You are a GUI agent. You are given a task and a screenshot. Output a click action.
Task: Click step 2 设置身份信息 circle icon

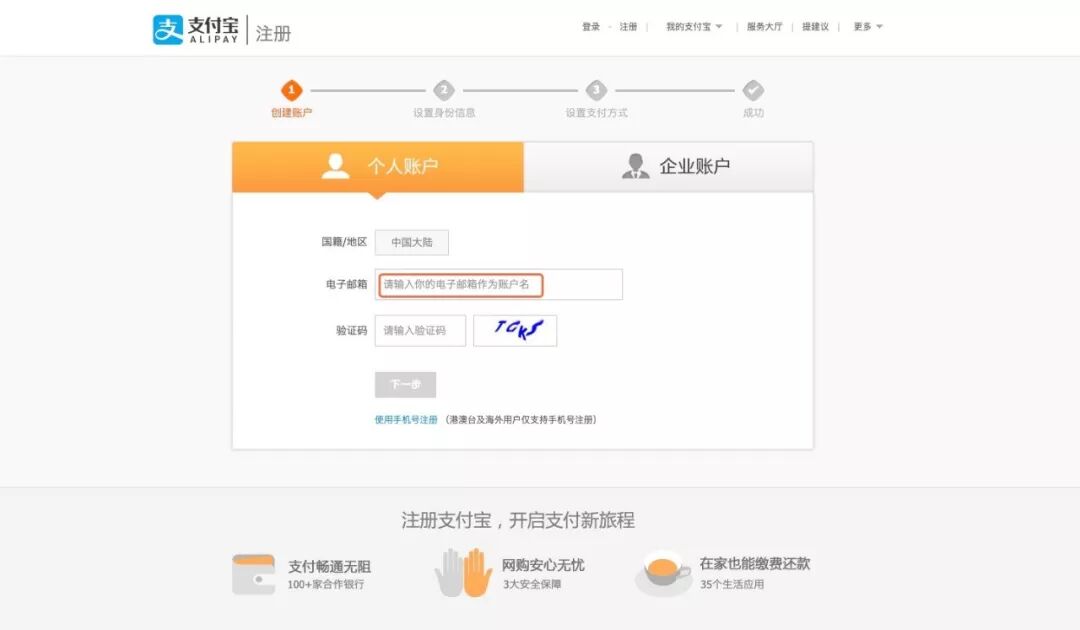tap(444, 90)
